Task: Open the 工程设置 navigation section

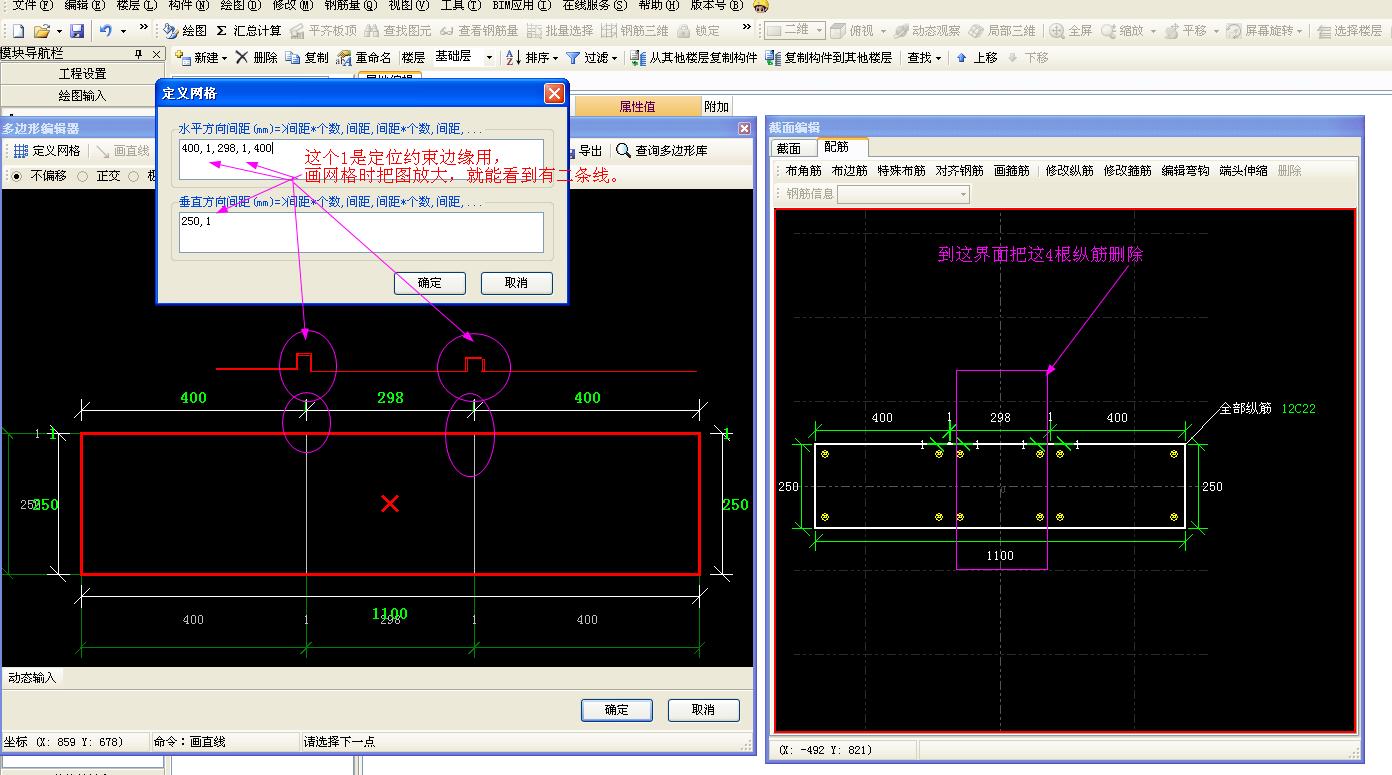Action: point(82,74)
